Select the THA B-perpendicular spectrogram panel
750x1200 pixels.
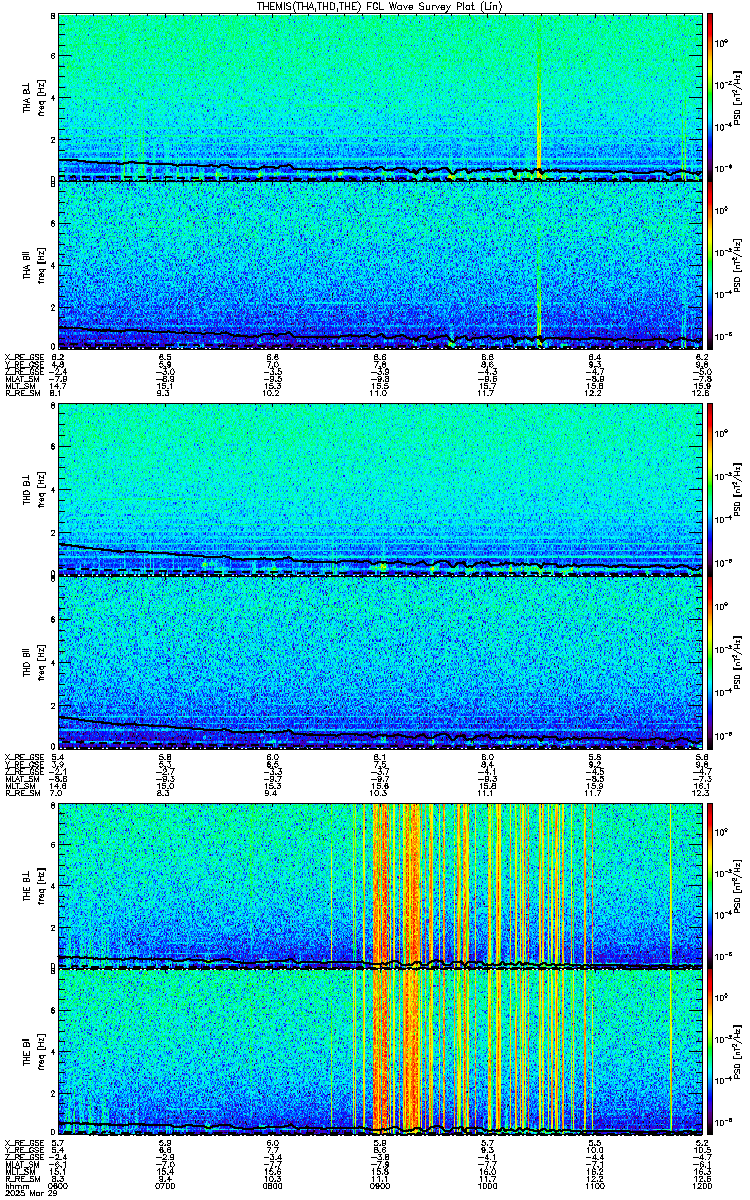tap(380, 97)
